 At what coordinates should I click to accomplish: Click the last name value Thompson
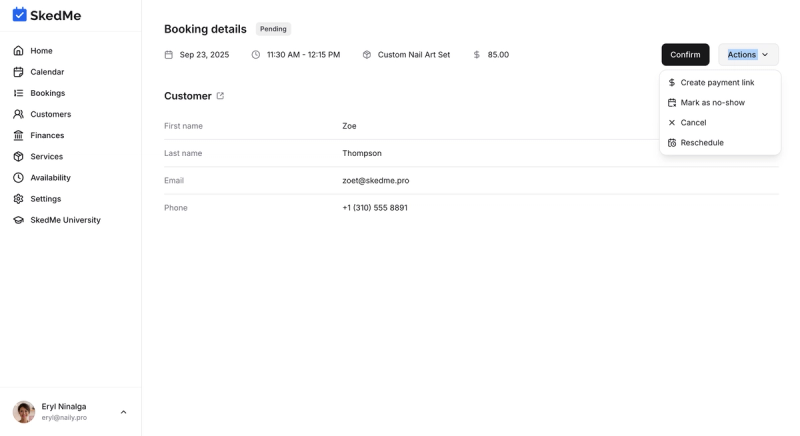pyautogui.click(x=362, y=153)
